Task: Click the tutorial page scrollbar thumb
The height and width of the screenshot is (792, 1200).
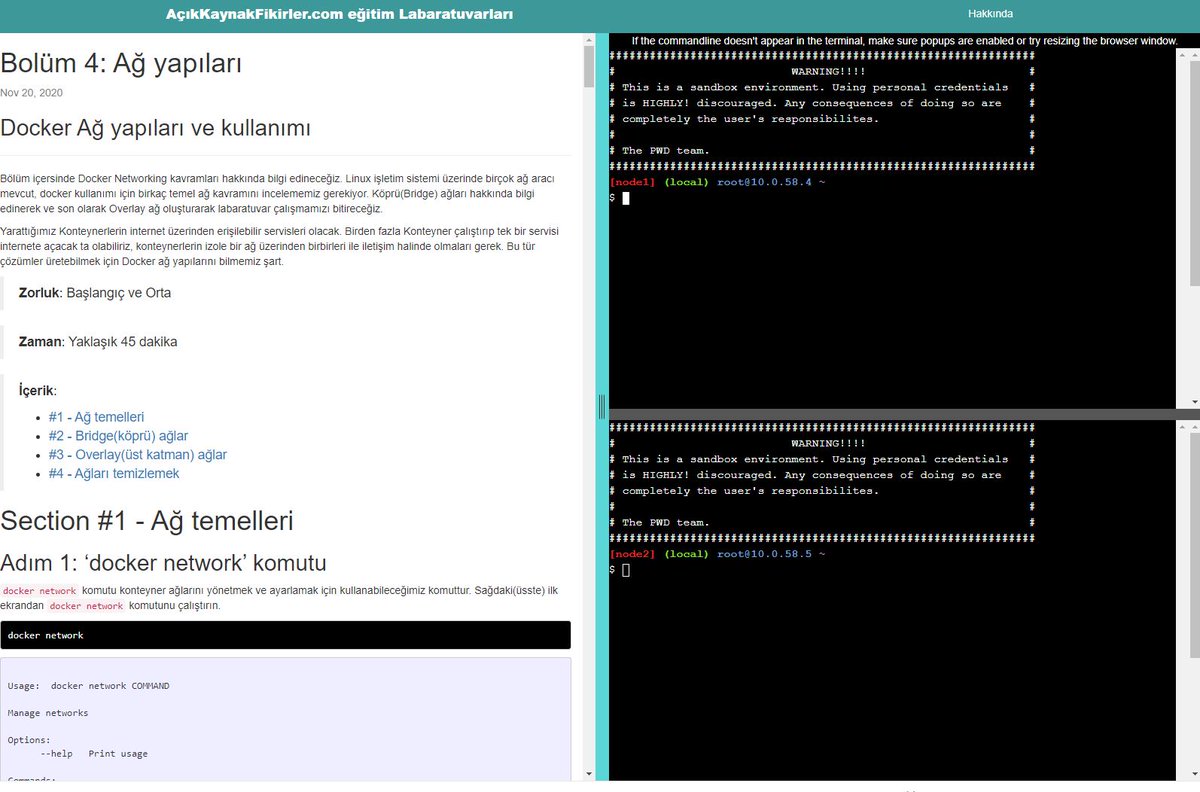Action: (589, 65)
